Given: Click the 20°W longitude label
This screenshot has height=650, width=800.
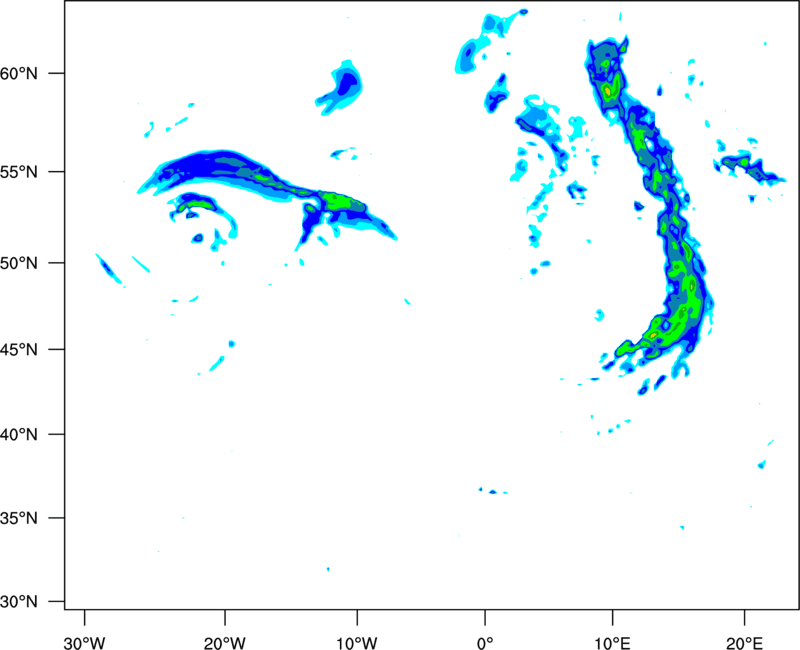Looking at the screenshot, I should [x=224, y=643].
